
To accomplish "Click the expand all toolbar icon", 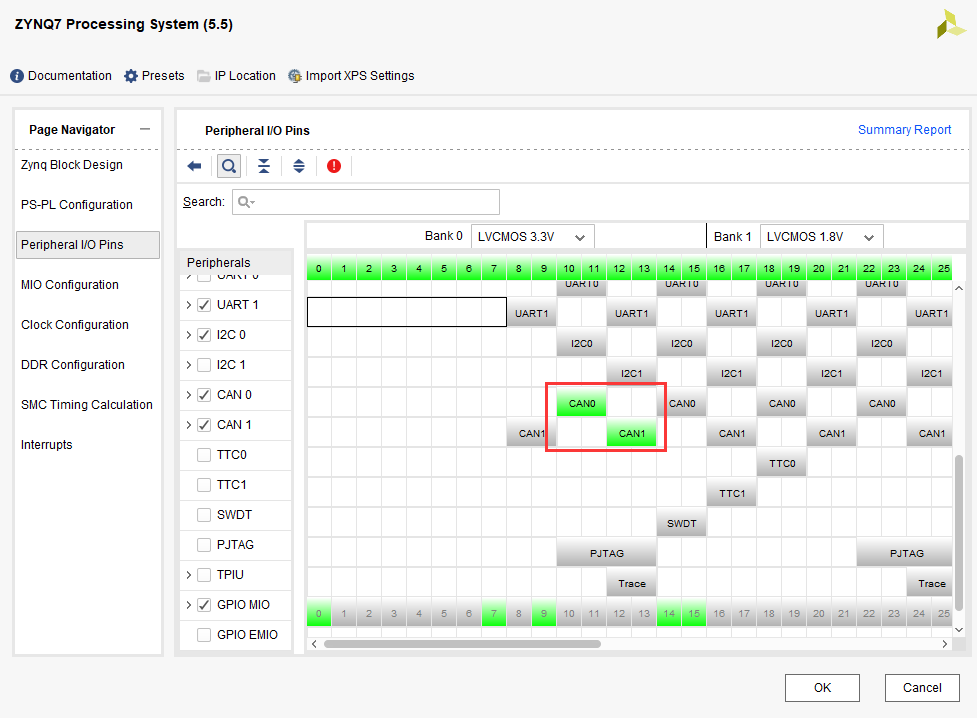I will pyautogui.click(x=298, y=166).
